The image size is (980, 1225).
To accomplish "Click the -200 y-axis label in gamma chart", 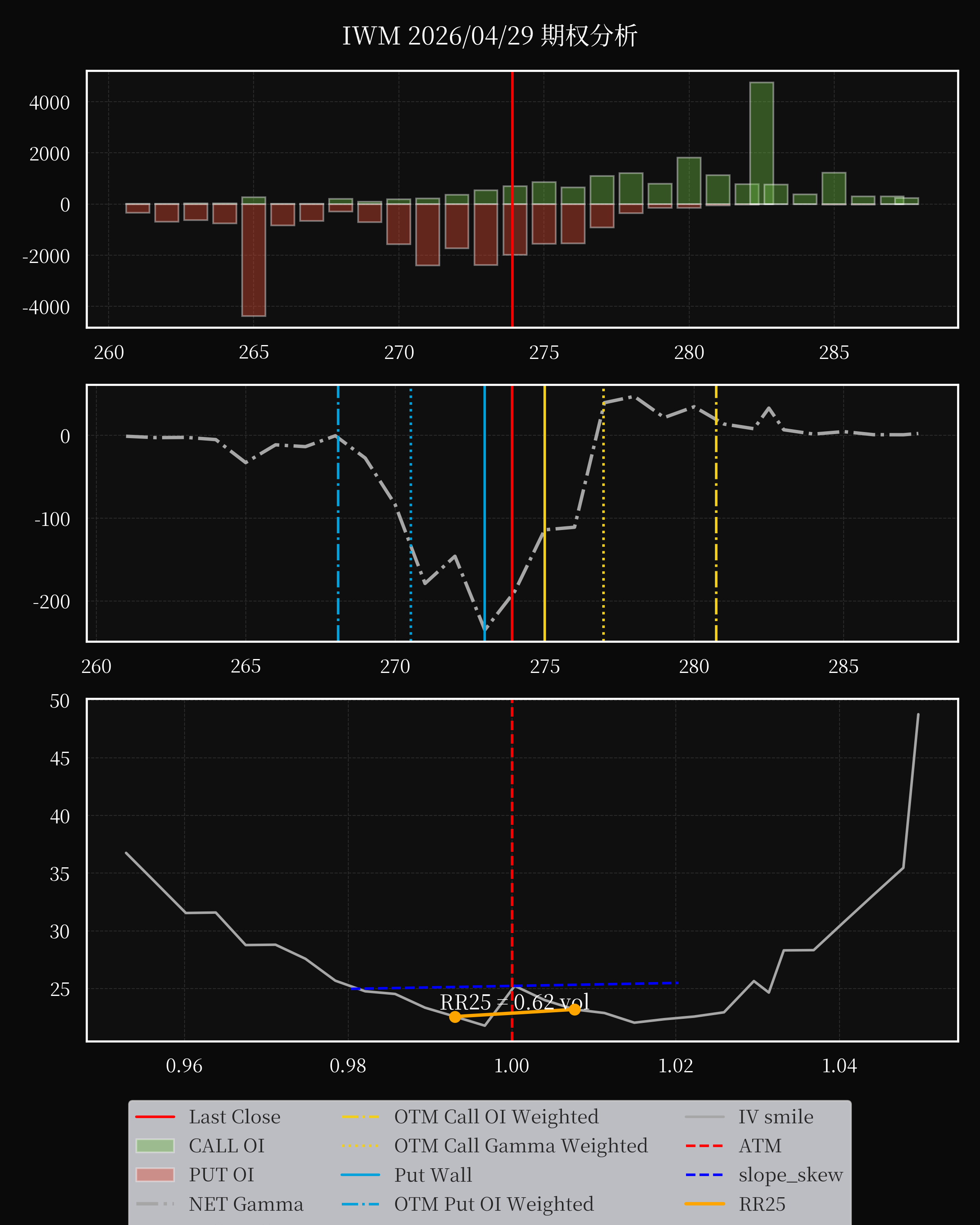I will tap(51, 602).
